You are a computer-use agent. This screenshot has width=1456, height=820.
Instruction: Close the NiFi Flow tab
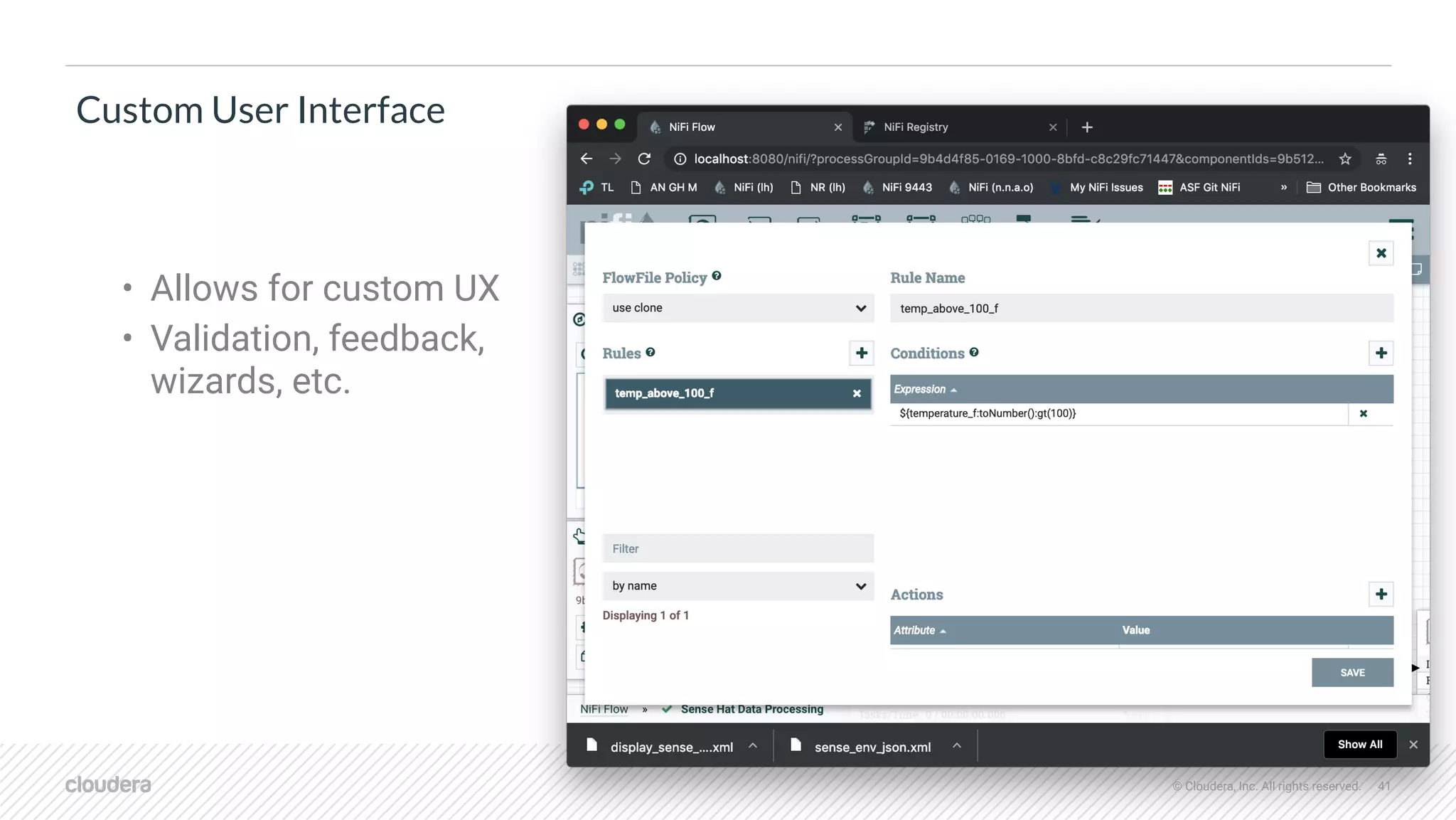coord(838,127)
